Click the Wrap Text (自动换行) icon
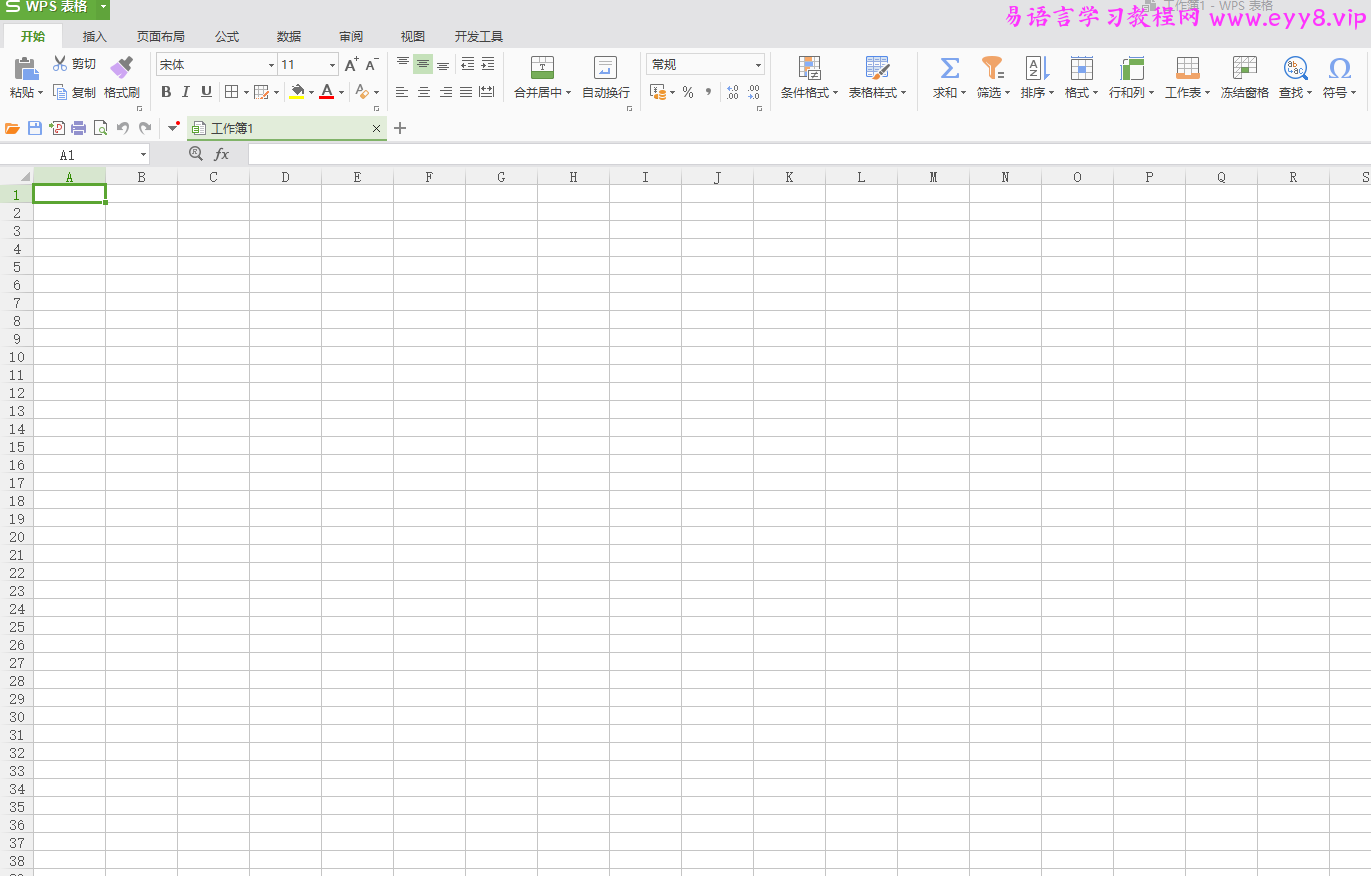1371x876 pixels. click(605, 67)
